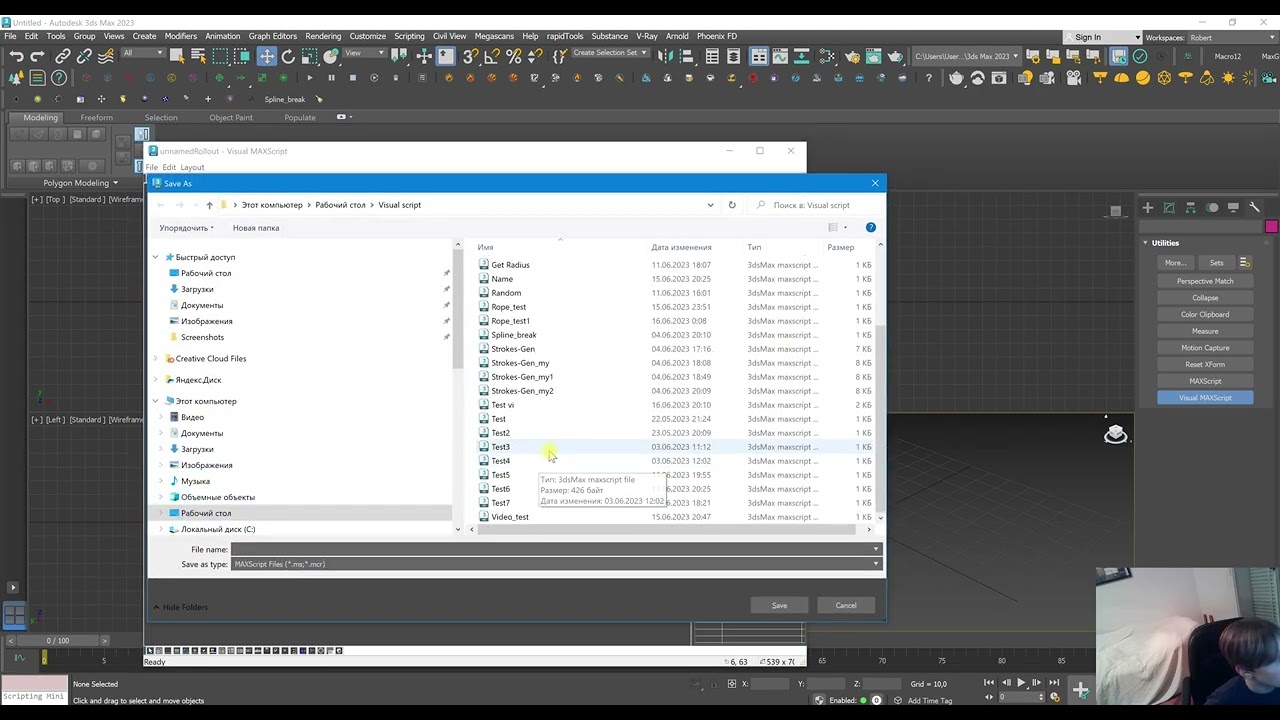The height and width of the screenshot is (720, 1280).
Task: Click the Add Time Tag field
Action: tap(930, 700)
